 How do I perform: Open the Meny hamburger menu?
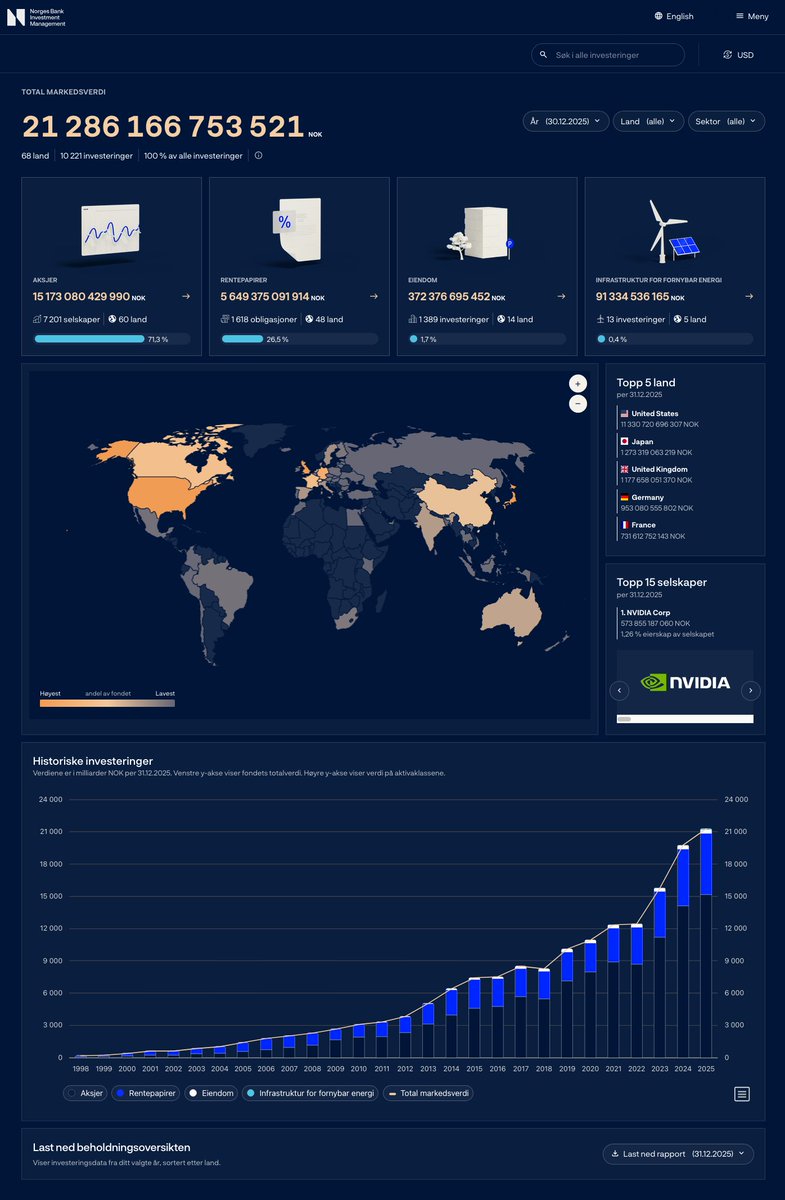(753, 16)
